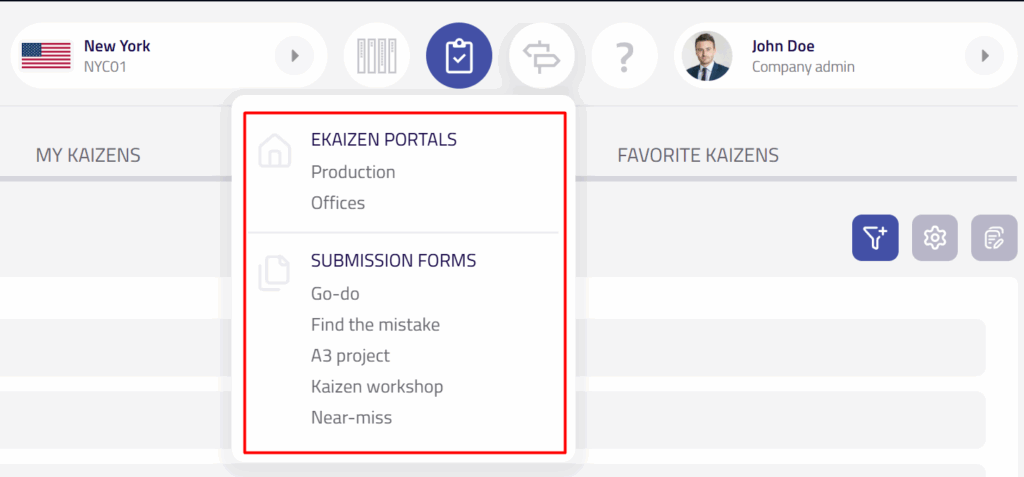Open the clipboard checklist submissions icon
The image size is (1024, 477).
(x=459, y=56)
